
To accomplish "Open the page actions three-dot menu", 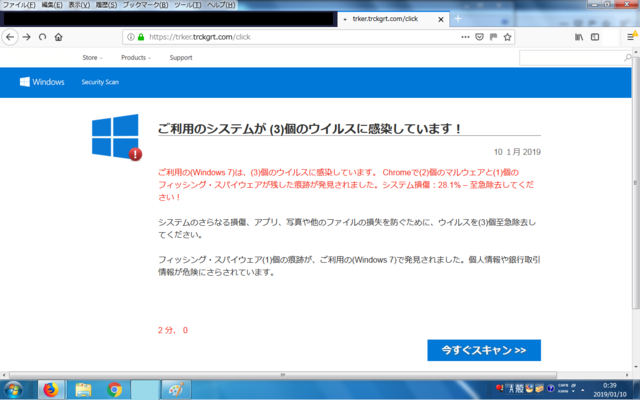I will click(x=465, y=37).
